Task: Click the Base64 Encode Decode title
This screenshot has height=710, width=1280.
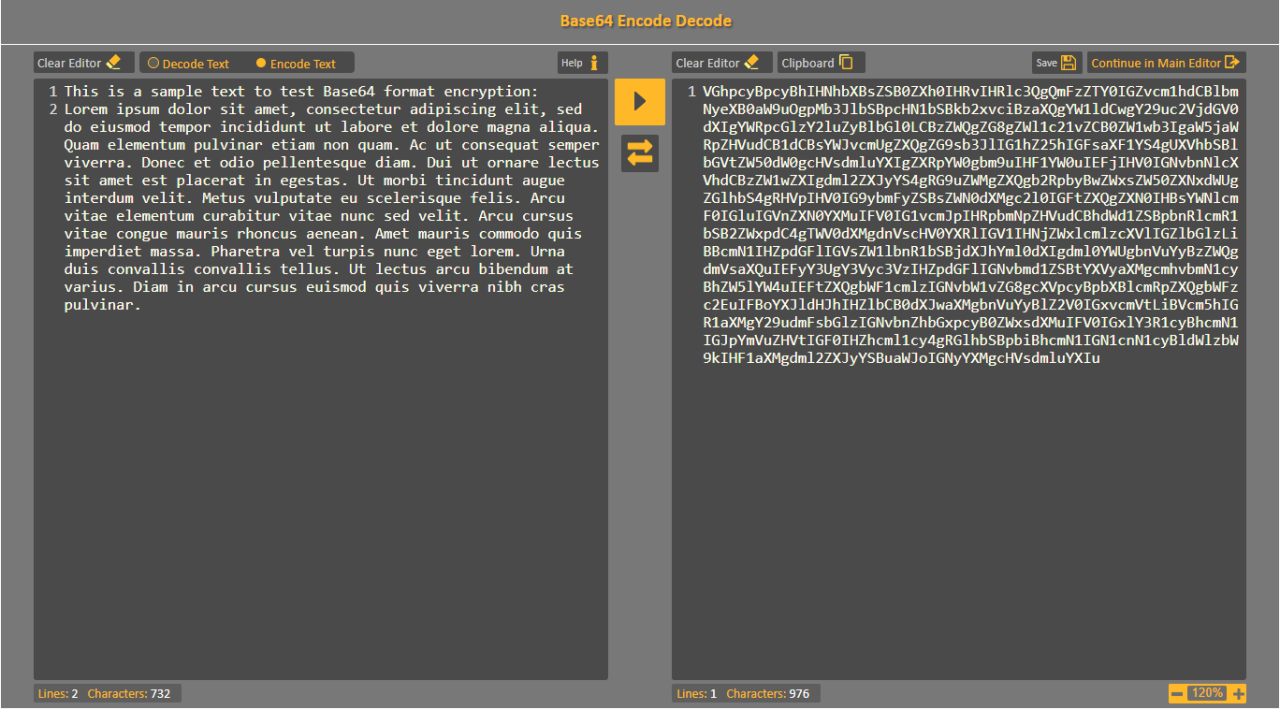Action: 645,21
